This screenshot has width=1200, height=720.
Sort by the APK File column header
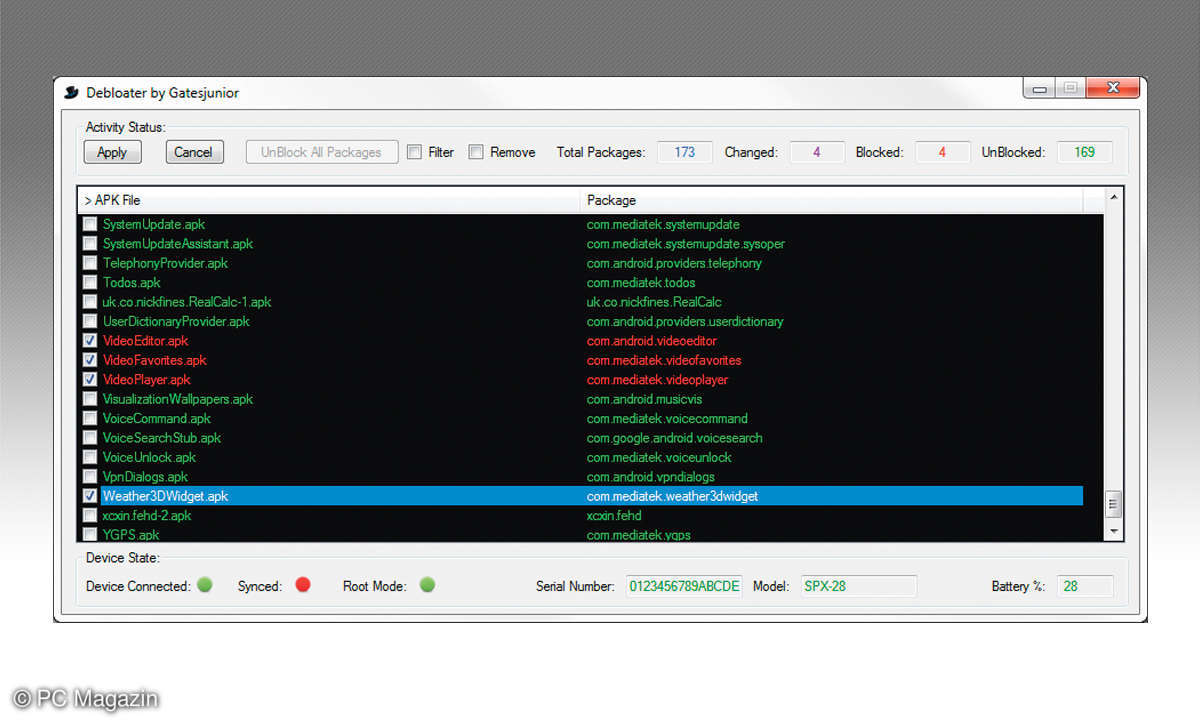coord(329,200)
